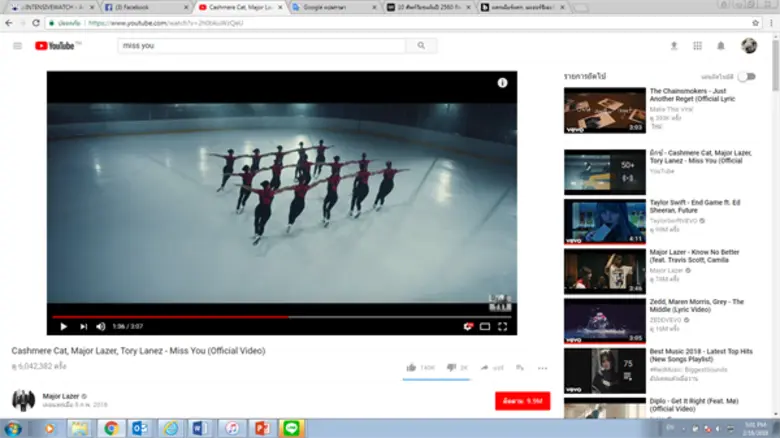Open the upload video icon
The image size is (780, 438).
[674, 46]
